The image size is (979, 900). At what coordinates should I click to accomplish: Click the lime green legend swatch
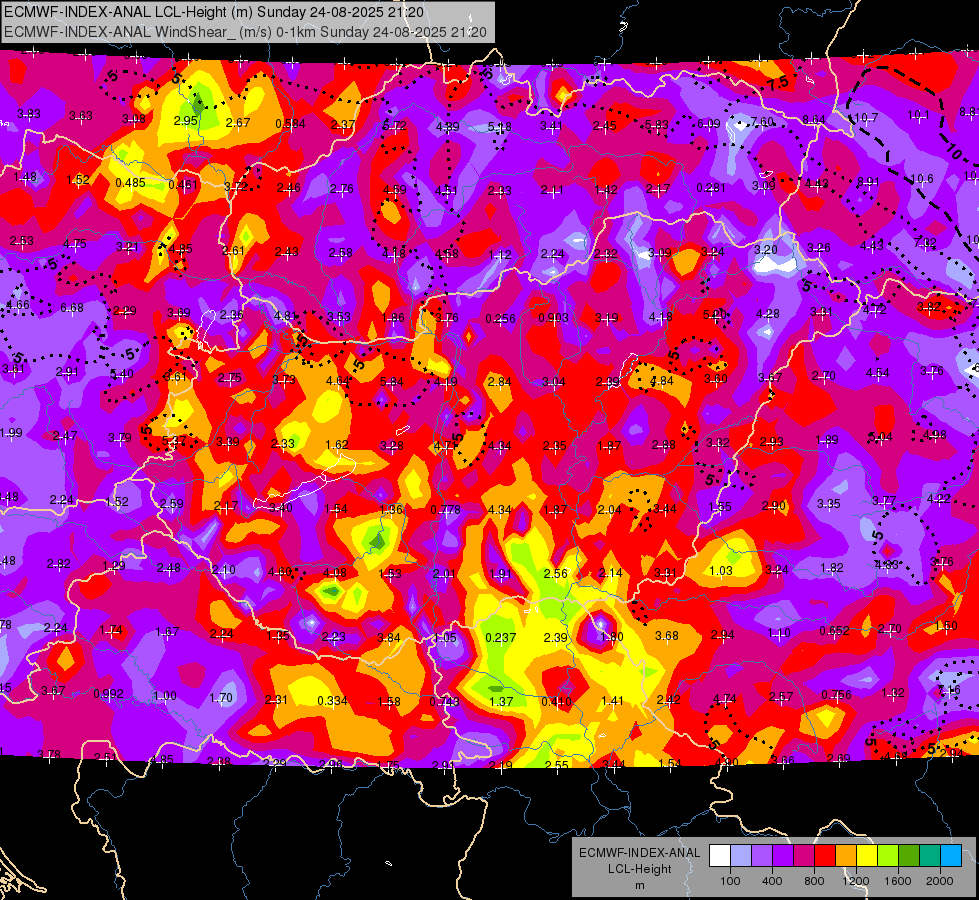888,856
